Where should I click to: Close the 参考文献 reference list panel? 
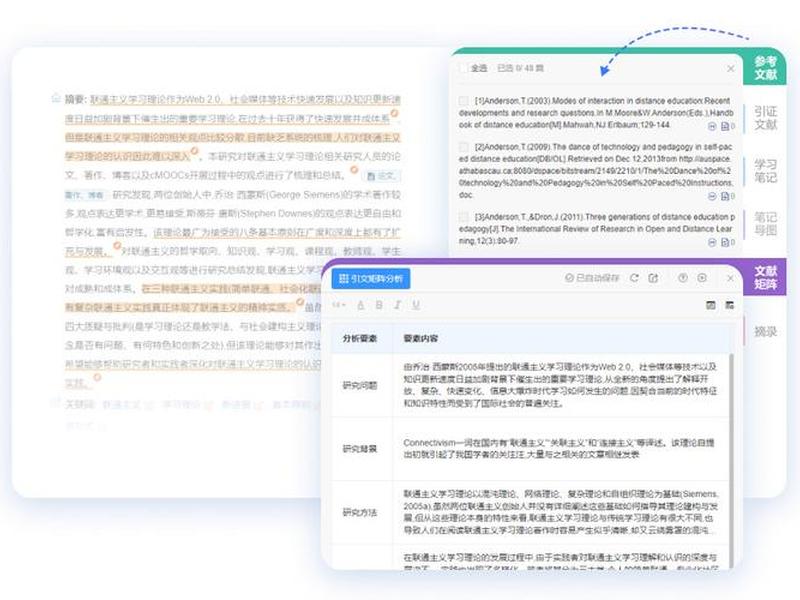point(731,68)
